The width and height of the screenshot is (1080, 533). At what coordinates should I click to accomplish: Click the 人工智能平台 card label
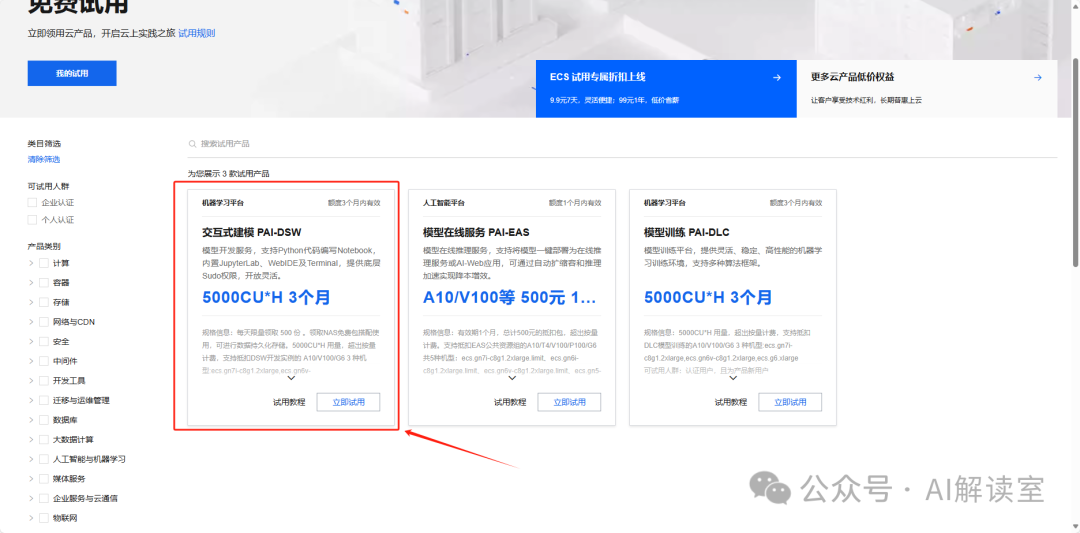point(444,203)
